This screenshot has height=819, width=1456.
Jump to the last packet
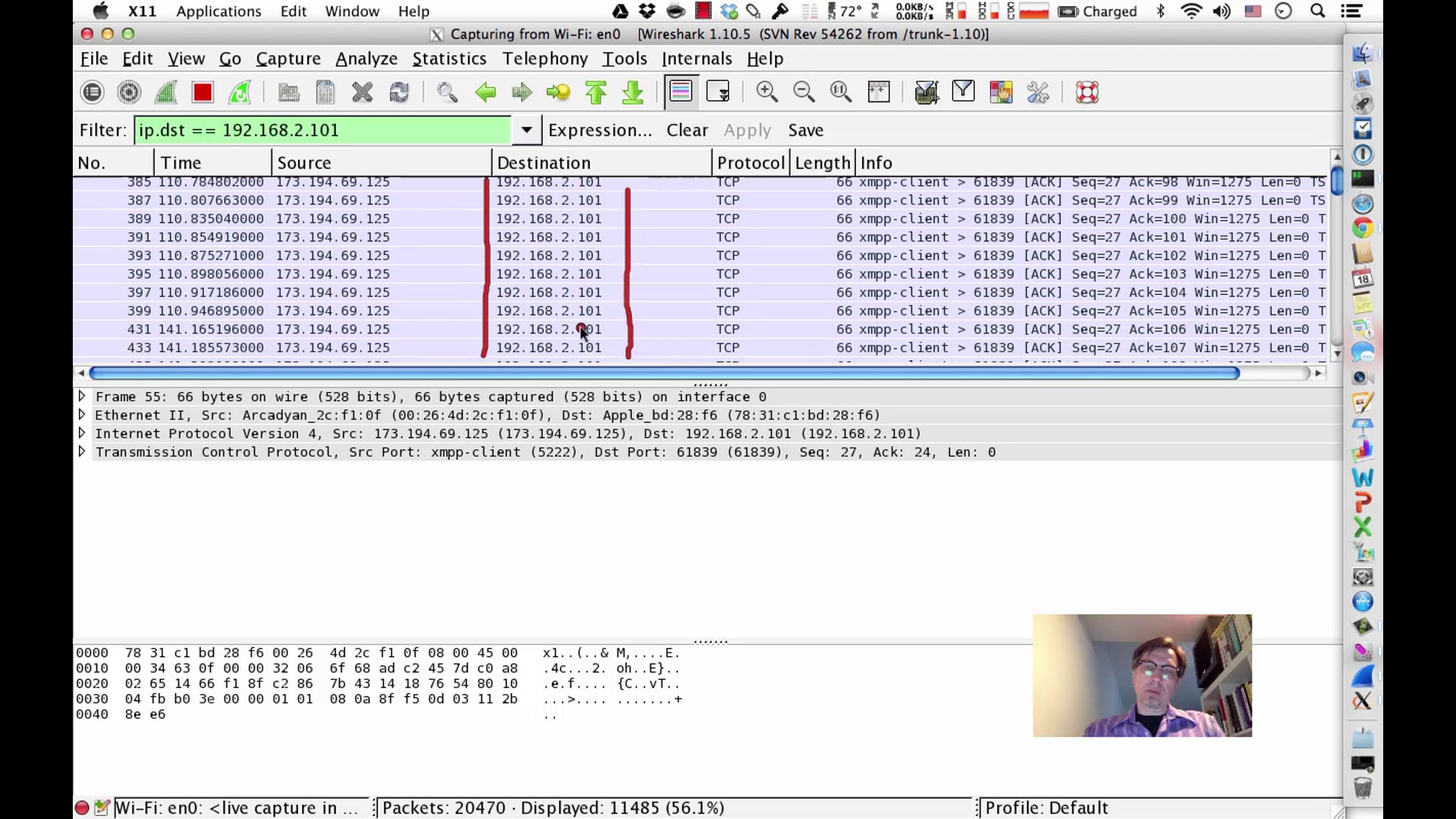632,92
